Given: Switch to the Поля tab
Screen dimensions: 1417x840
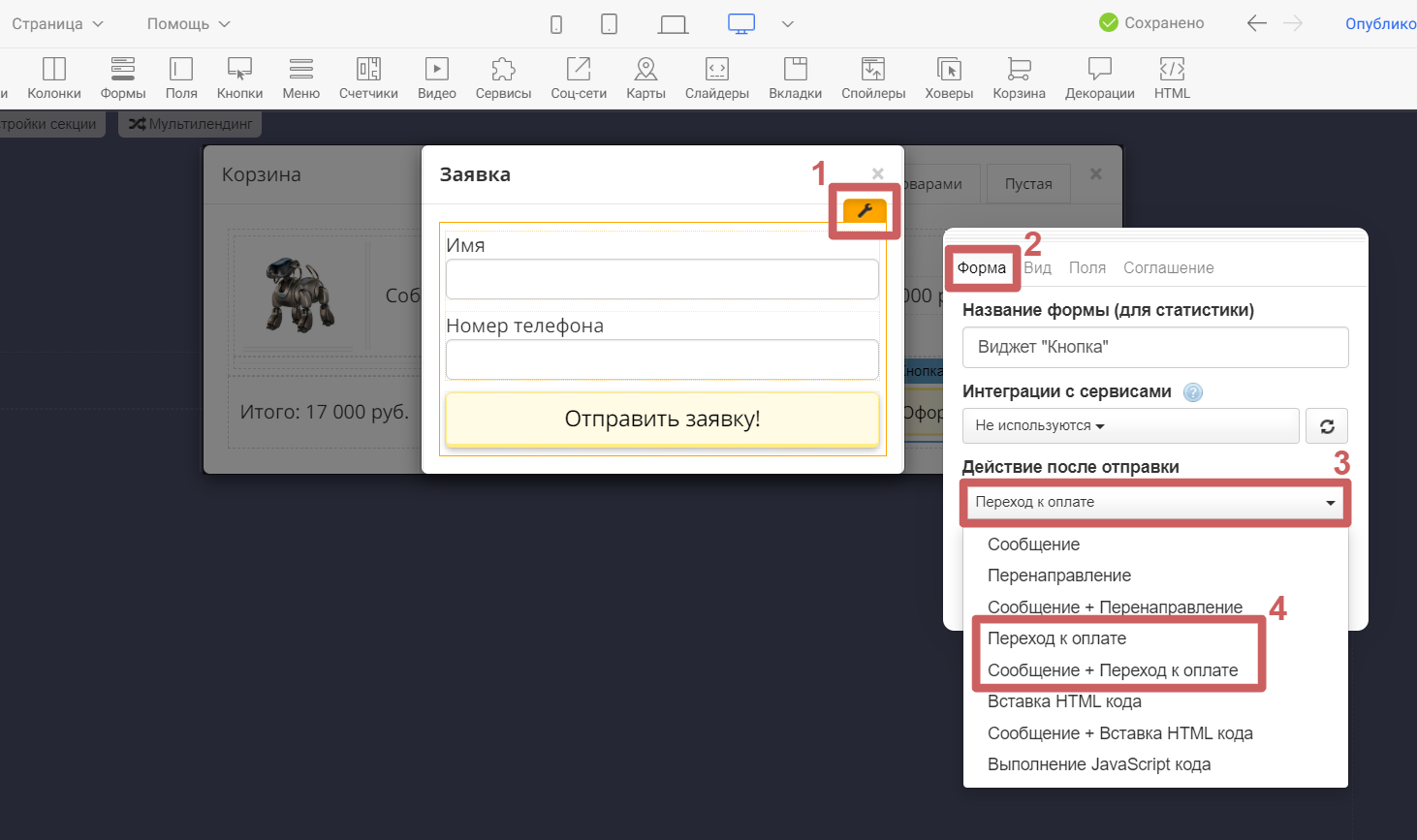Looking at the screenshot, I should tap(1086, 268).
